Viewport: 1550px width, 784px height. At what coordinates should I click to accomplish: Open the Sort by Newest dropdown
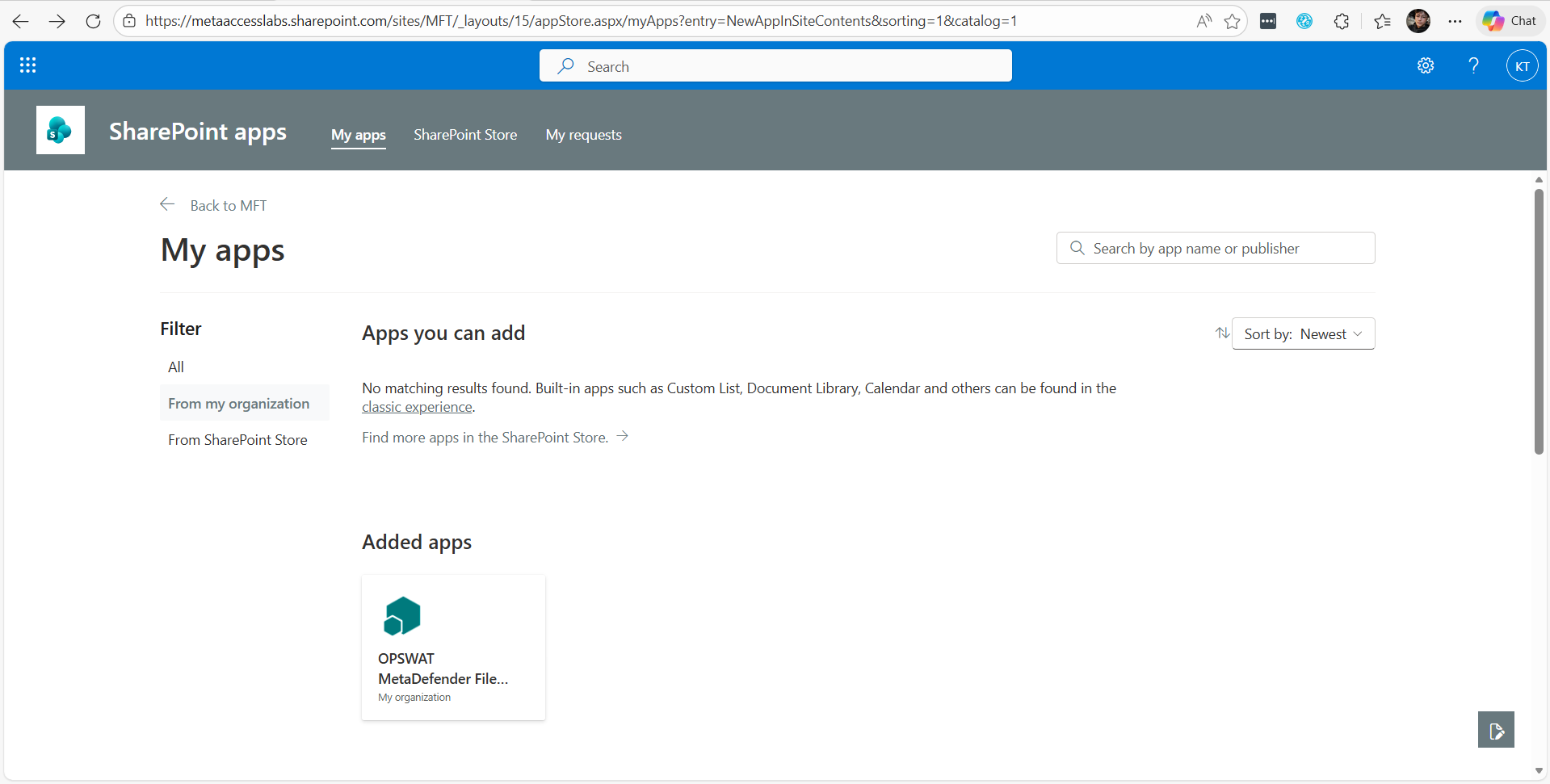tap(1303, 333)
